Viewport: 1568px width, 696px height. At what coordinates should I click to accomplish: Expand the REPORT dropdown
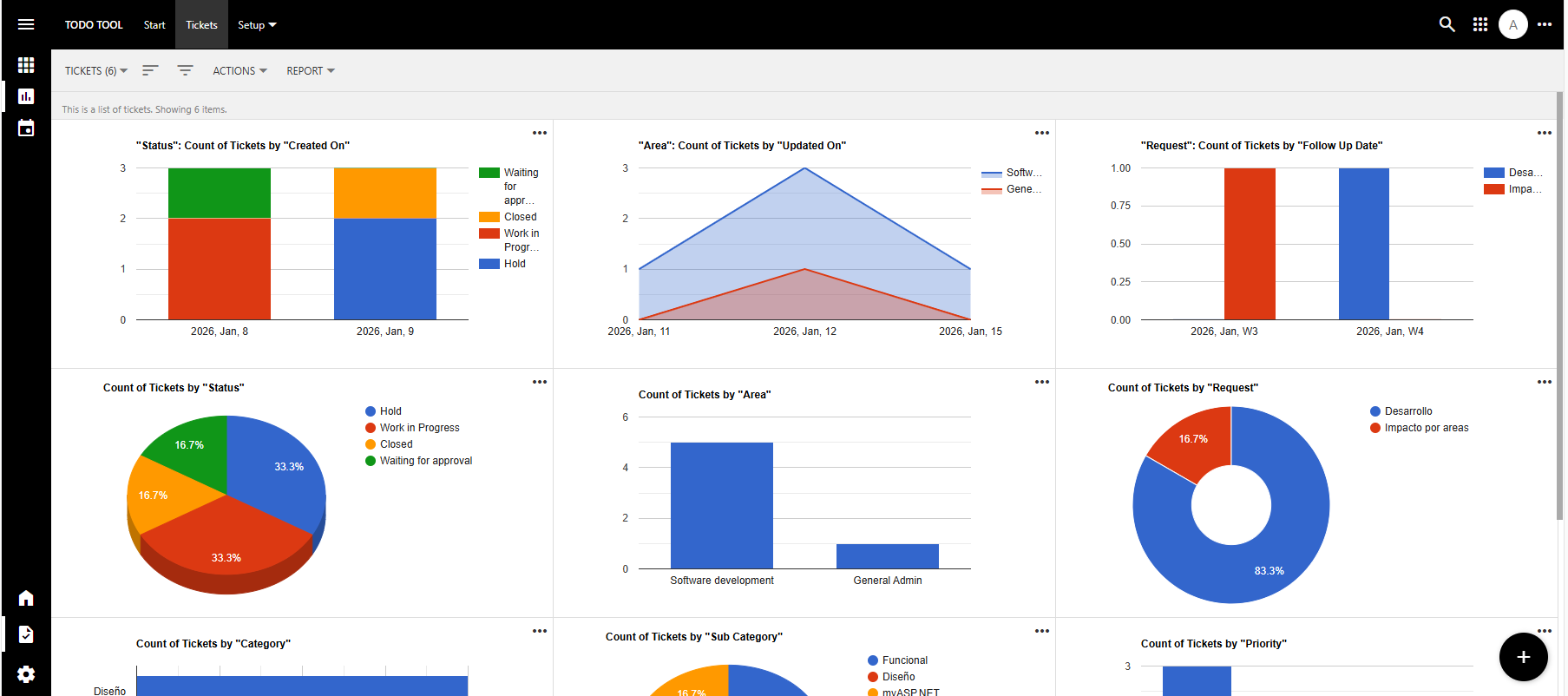pos(310,71)
